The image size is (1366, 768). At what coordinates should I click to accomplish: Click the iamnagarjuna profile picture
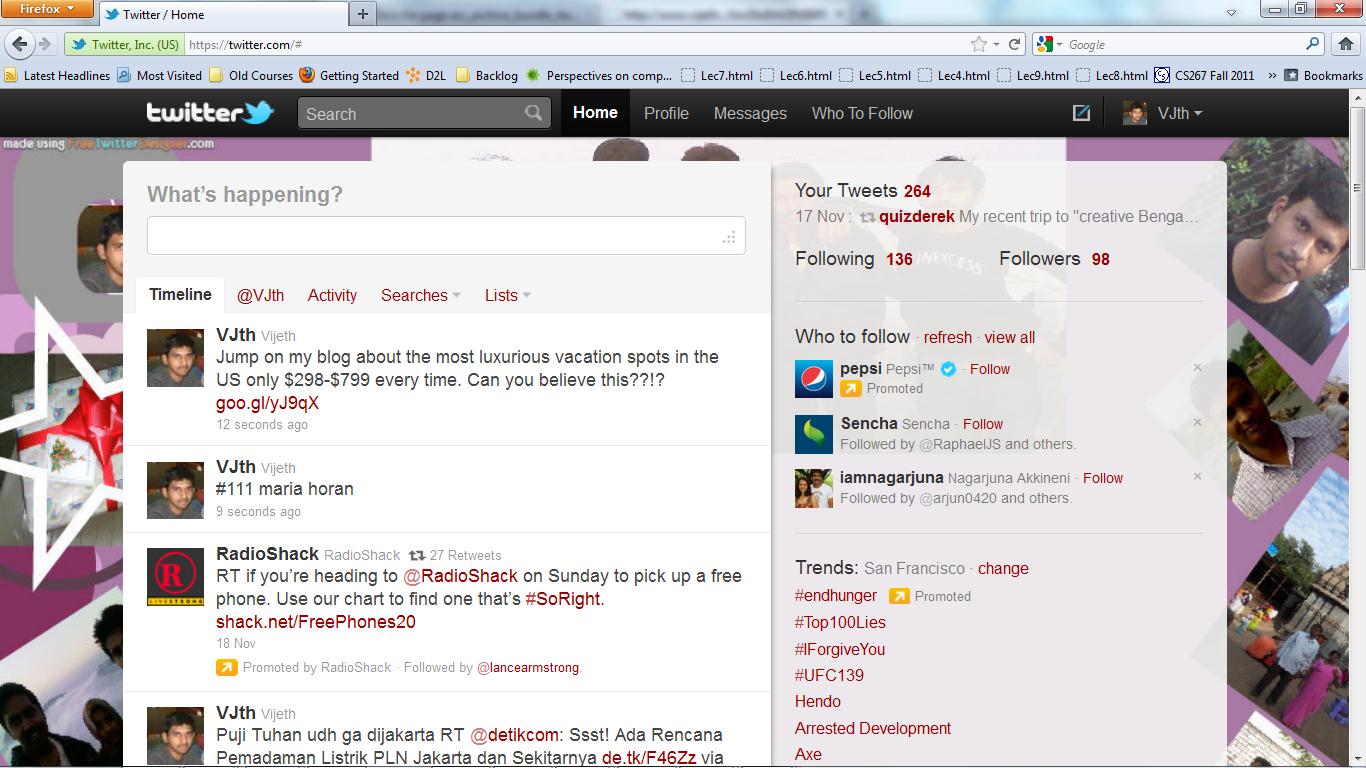[x=813, y=488]
